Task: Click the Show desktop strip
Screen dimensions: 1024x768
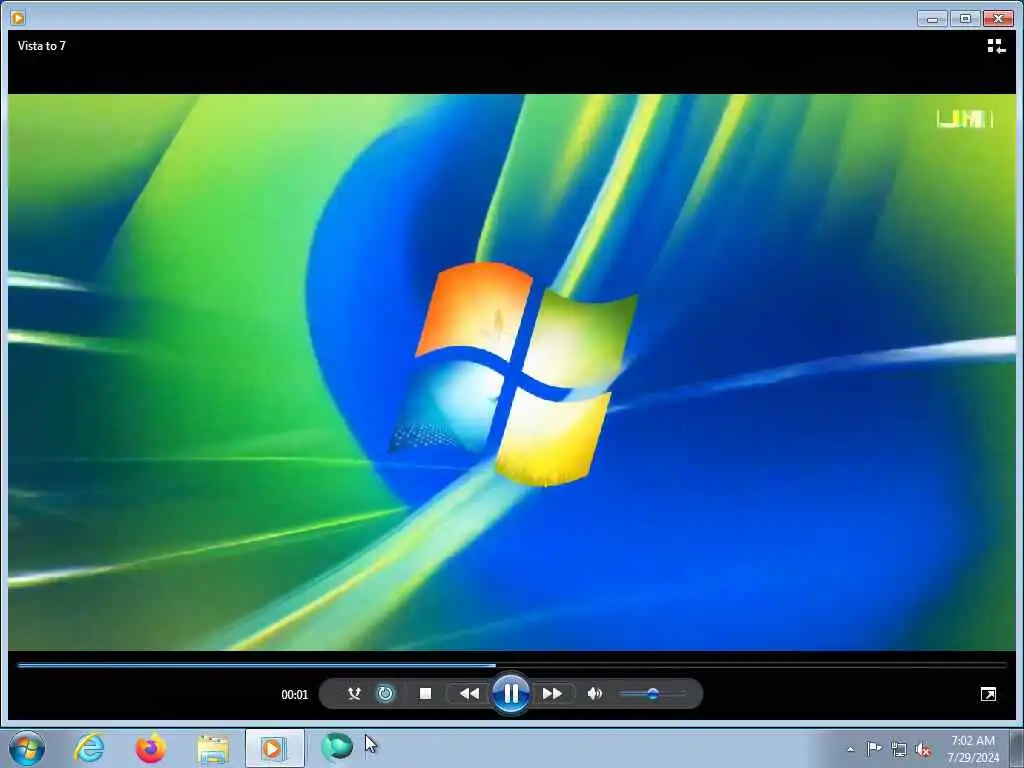Action: point(1017,749)
